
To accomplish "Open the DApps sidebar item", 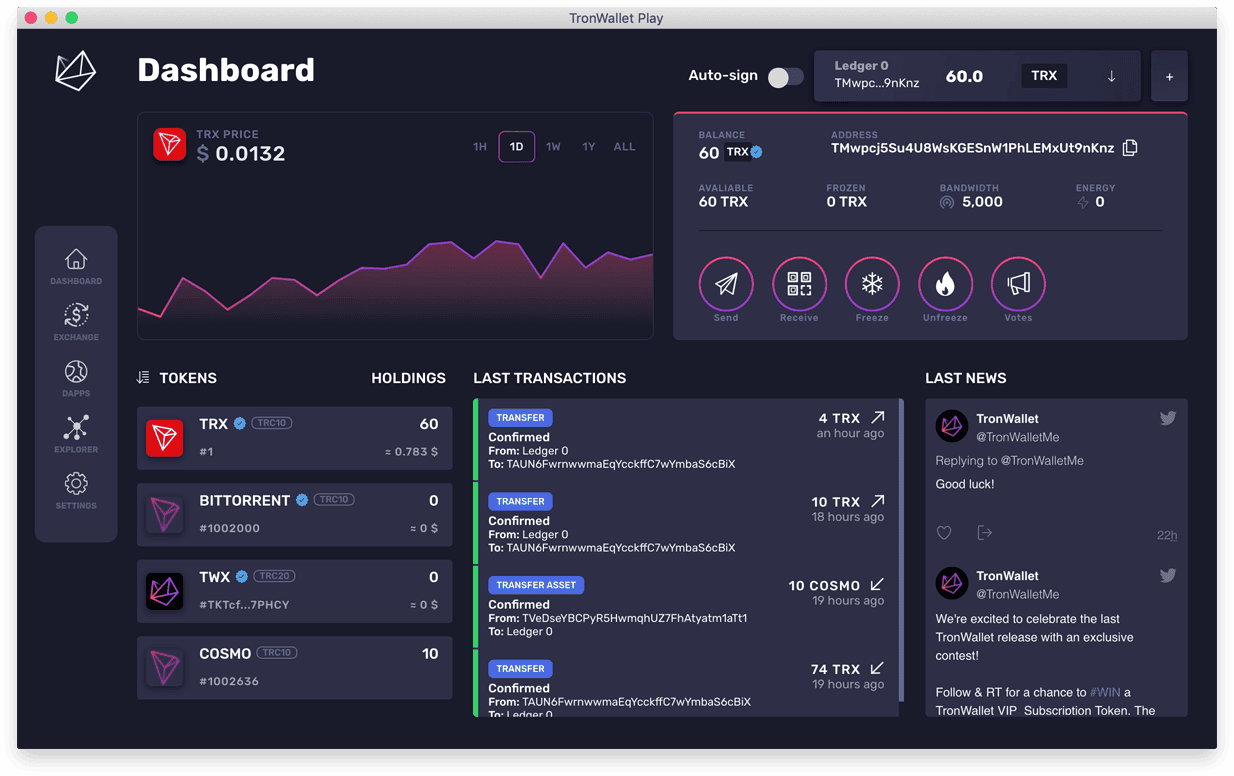I will [76, 378].
